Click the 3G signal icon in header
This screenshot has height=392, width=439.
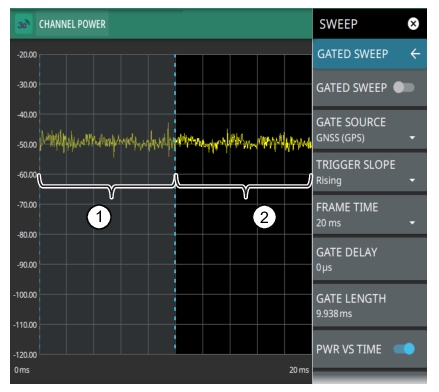24,24
